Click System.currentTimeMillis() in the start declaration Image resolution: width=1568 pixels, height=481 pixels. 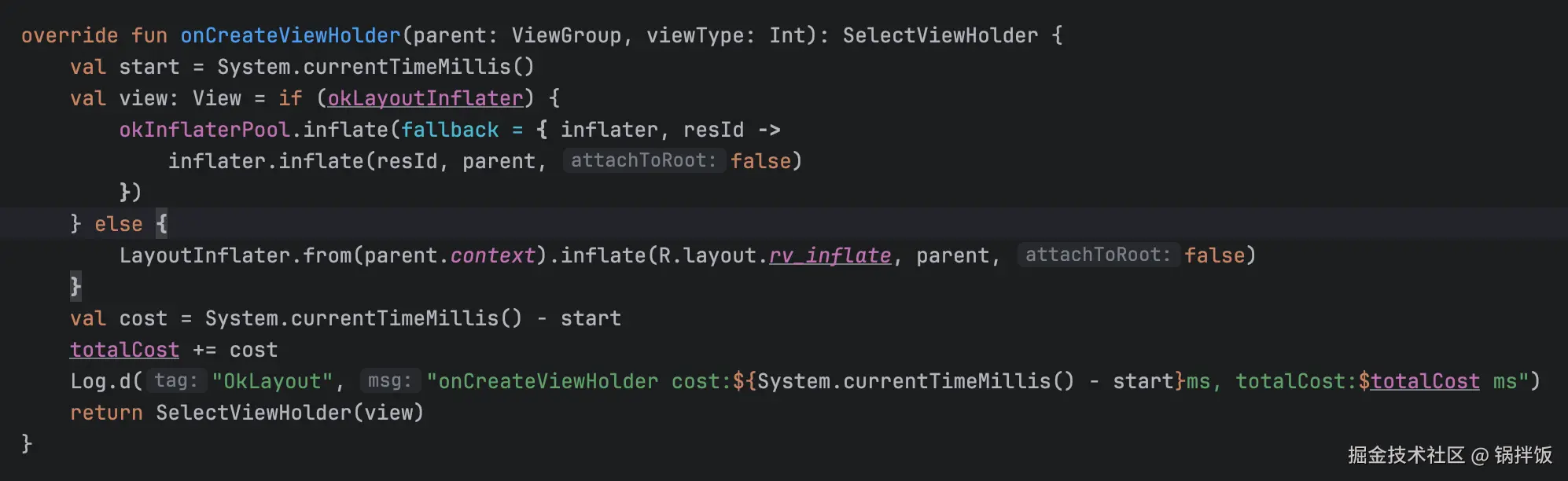pos(375,67)
